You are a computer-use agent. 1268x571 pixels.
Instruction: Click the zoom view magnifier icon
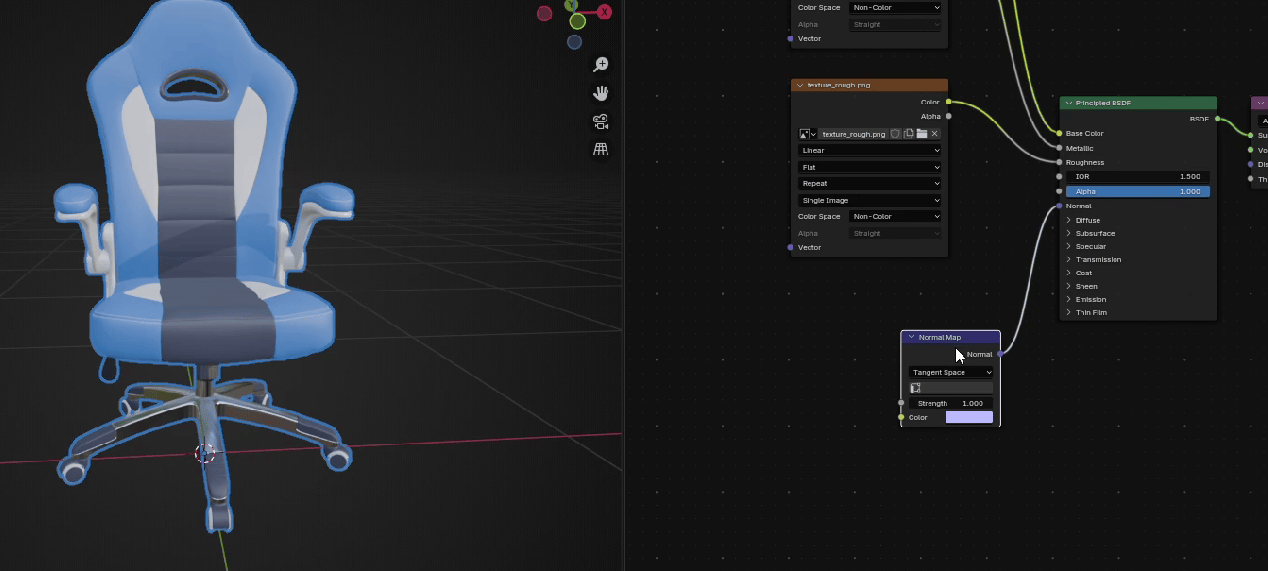click(x=601, y=65)
